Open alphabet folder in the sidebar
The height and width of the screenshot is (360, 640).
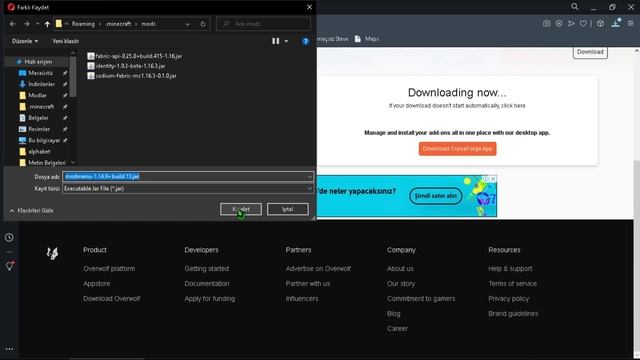(x=39, y=151)
